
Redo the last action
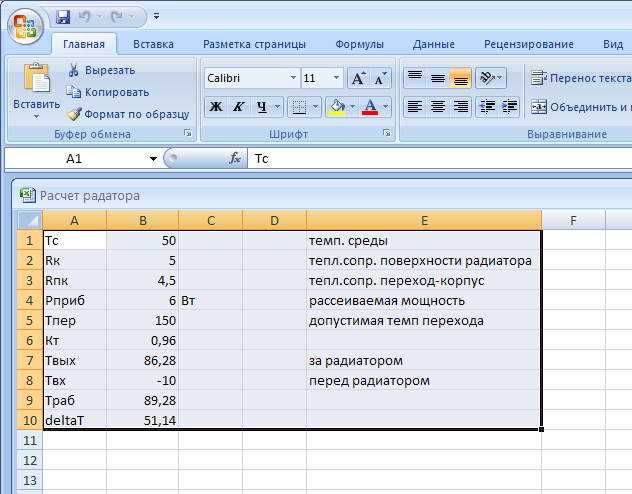click(117, 17)
